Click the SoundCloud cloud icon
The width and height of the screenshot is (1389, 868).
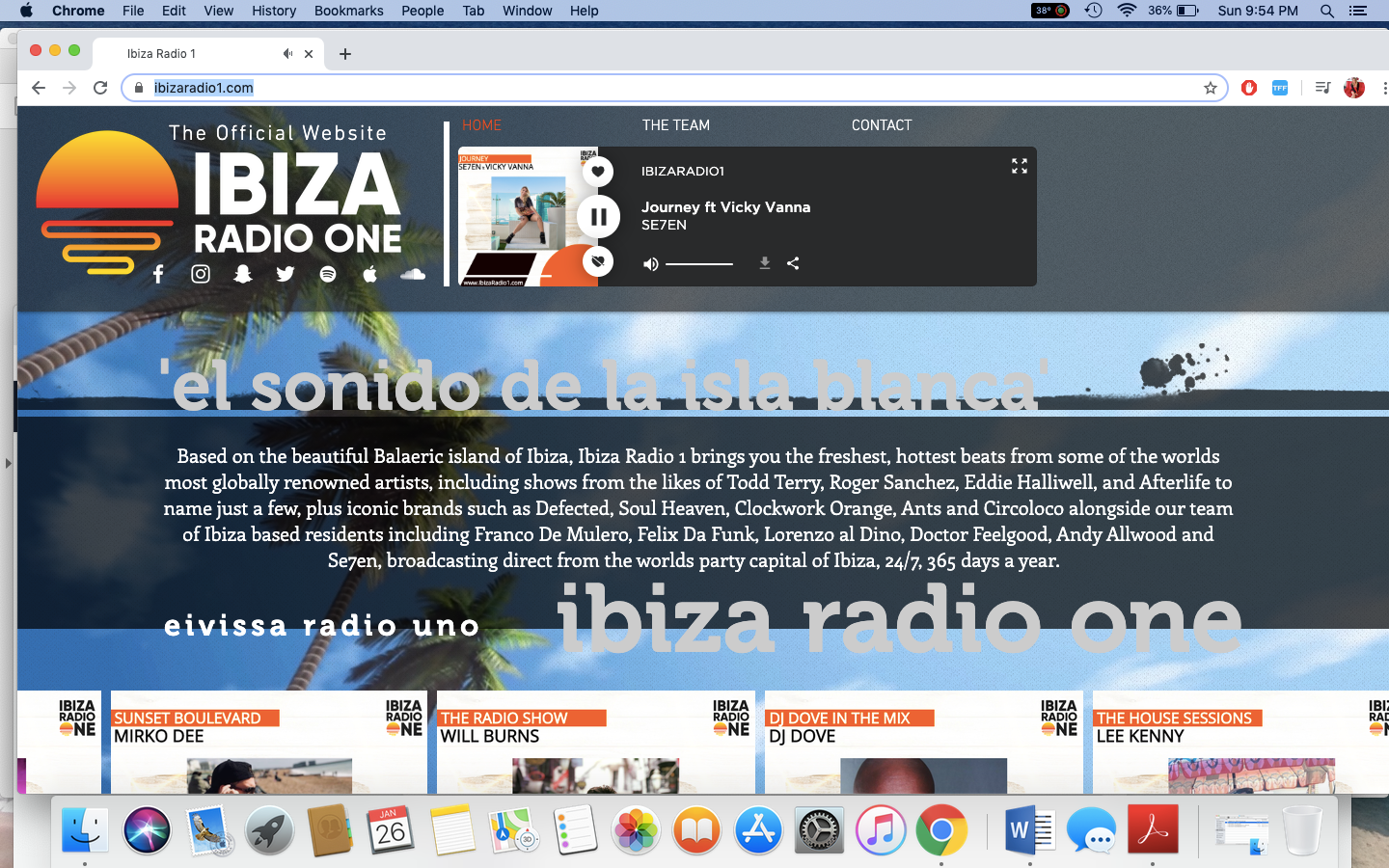point(413,274)
